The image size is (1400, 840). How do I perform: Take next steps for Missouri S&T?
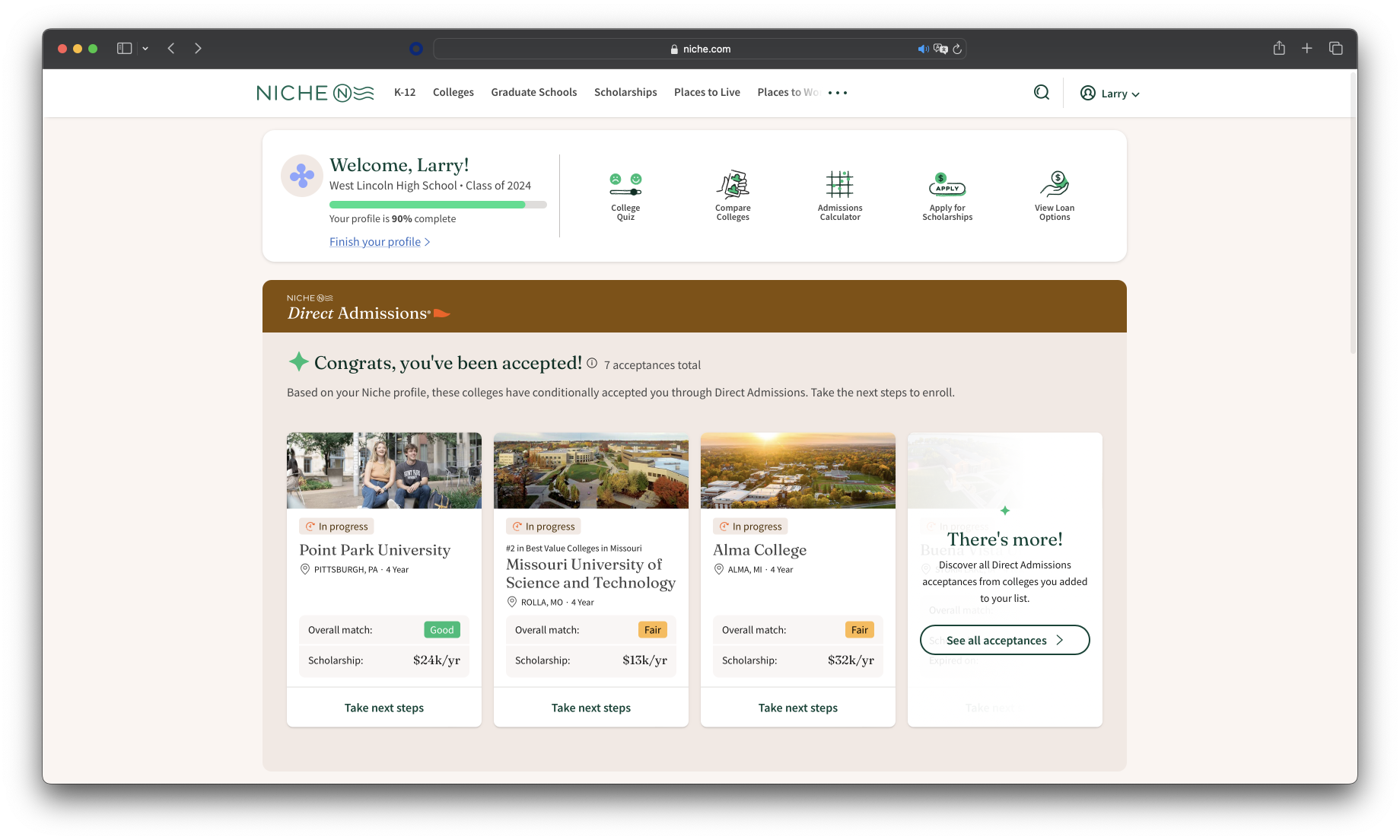pyautogui.click(x=591, y=708)
